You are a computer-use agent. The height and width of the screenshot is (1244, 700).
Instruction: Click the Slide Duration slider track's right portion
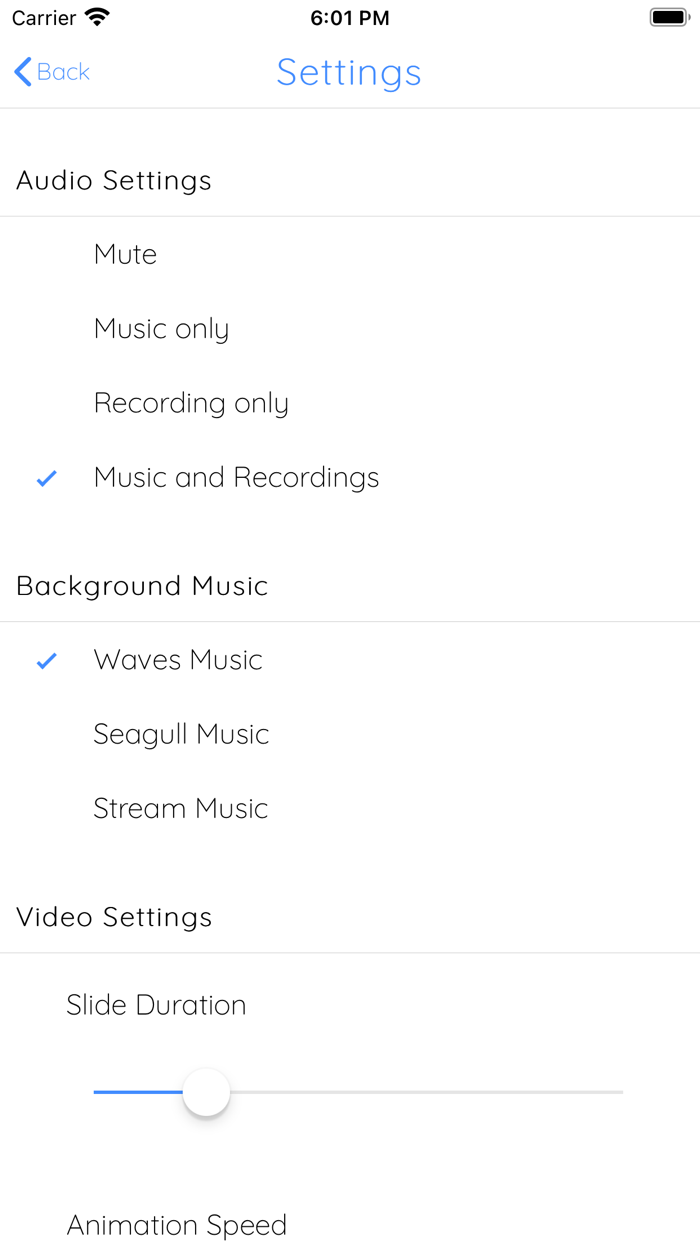480,1092
